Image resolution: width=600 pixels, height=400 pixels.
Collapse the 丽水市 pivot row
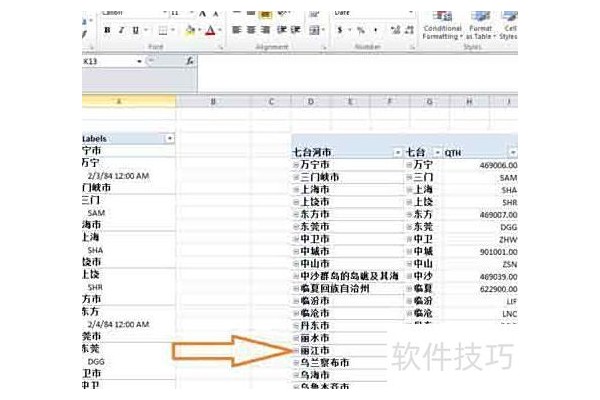[x=296, y=338]
